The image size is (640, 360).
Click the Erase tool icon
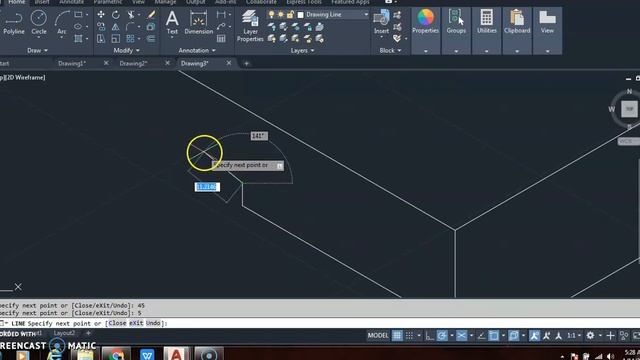[151, 15]
